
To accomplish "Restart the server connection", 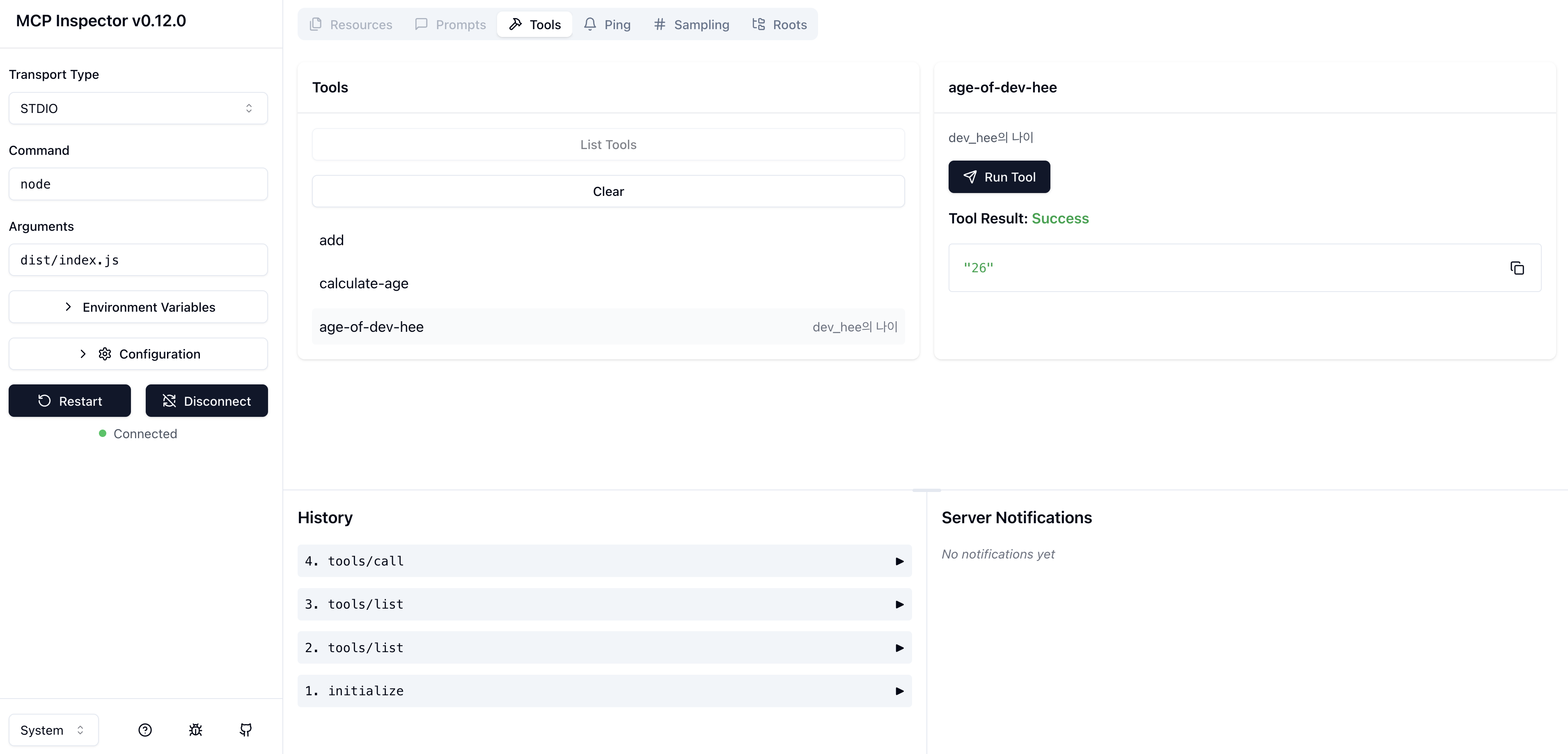I will pyautogui.click(x=69, y=401).
